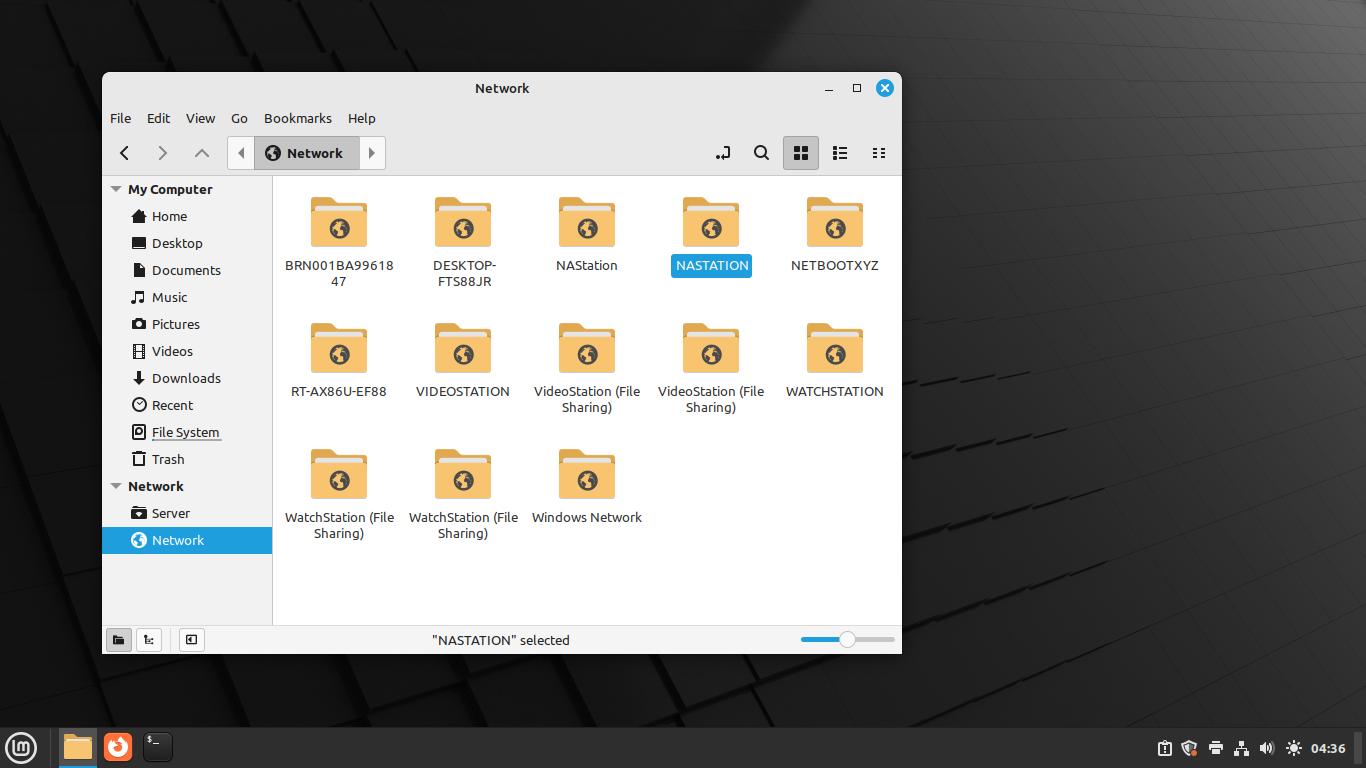Open the File menu
Image resolution: width=1366 pixels, height=768 pixels.
[x=120, y=118]
